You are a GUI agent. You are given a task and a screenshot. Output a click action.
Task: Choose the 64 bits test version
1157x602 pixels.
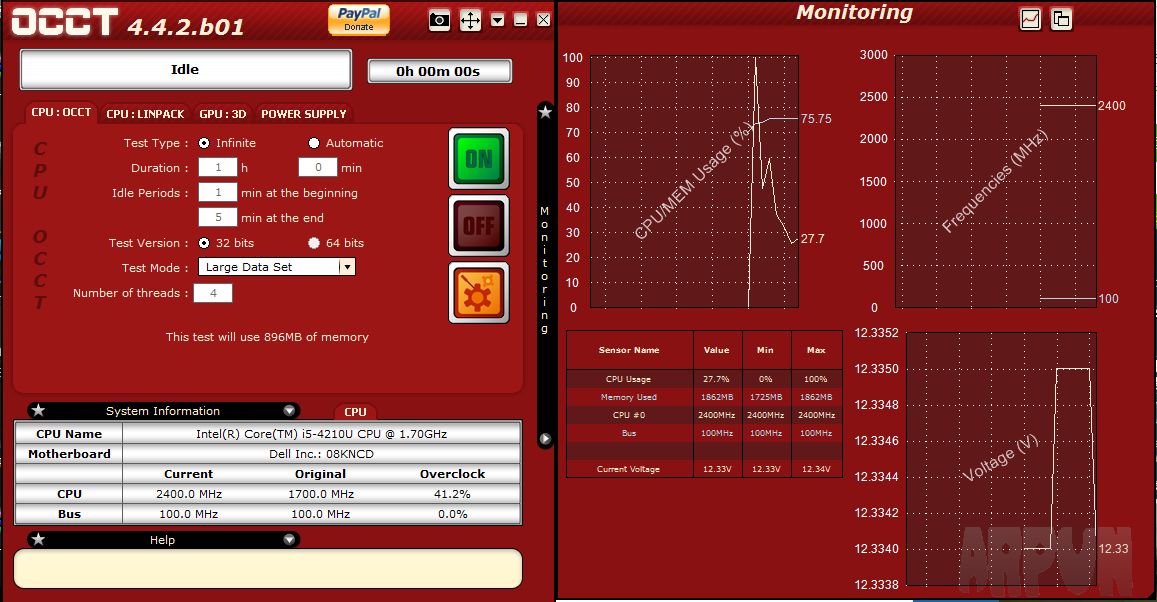click(x=314, y=243)
